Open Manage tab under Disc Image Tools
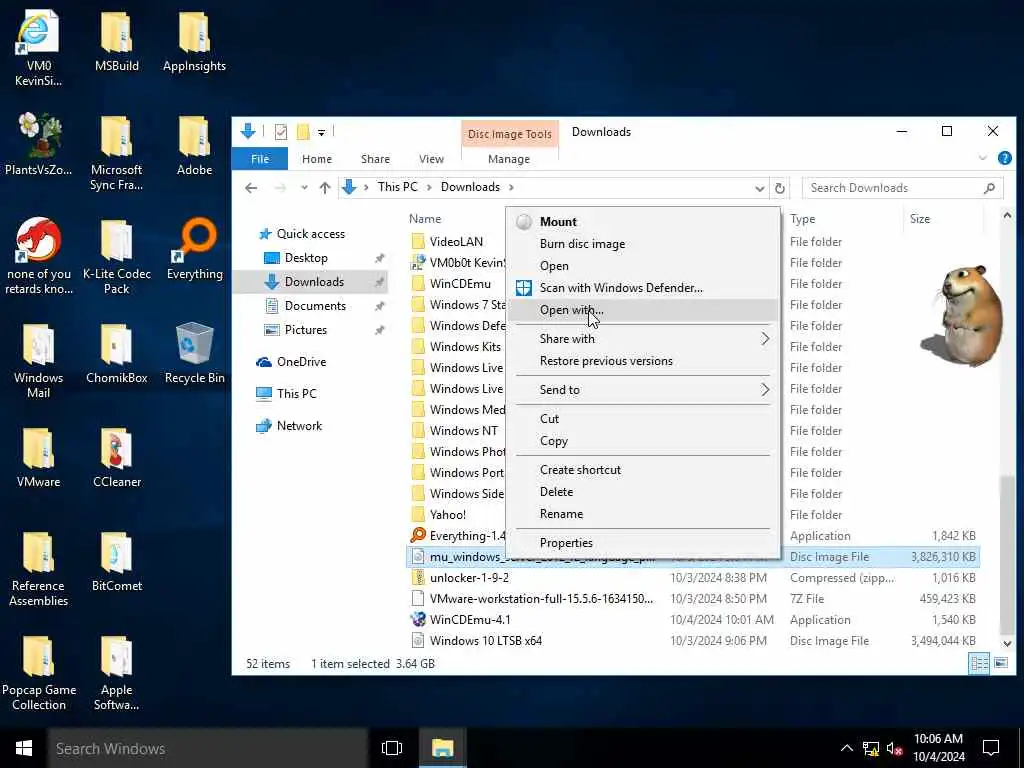This screenshot has width=1024, height=768. click(x=509, y=159)
